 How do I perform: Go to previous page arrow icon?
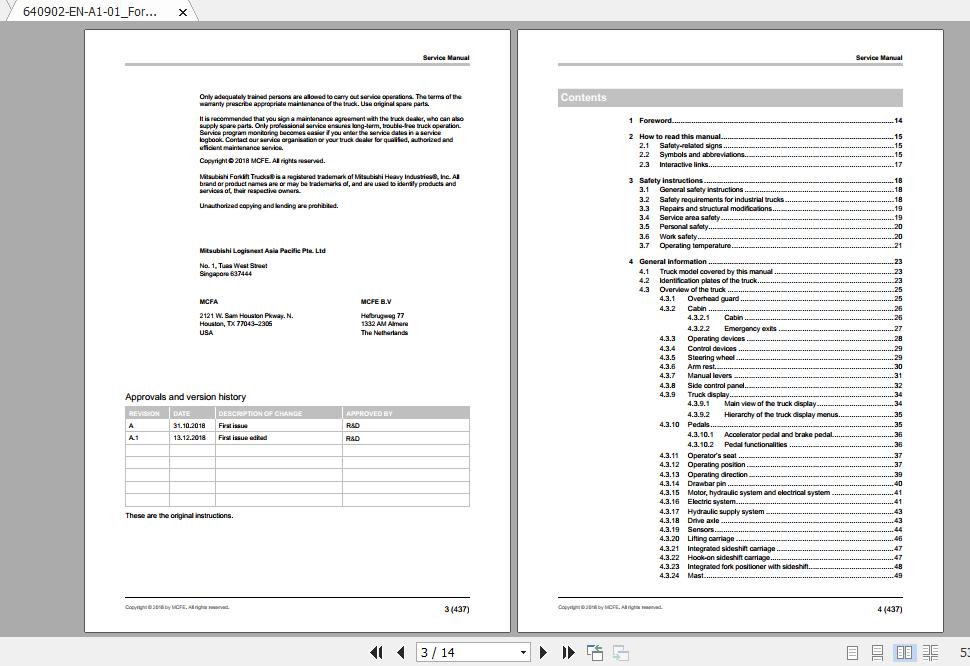(x=399, y=652)
